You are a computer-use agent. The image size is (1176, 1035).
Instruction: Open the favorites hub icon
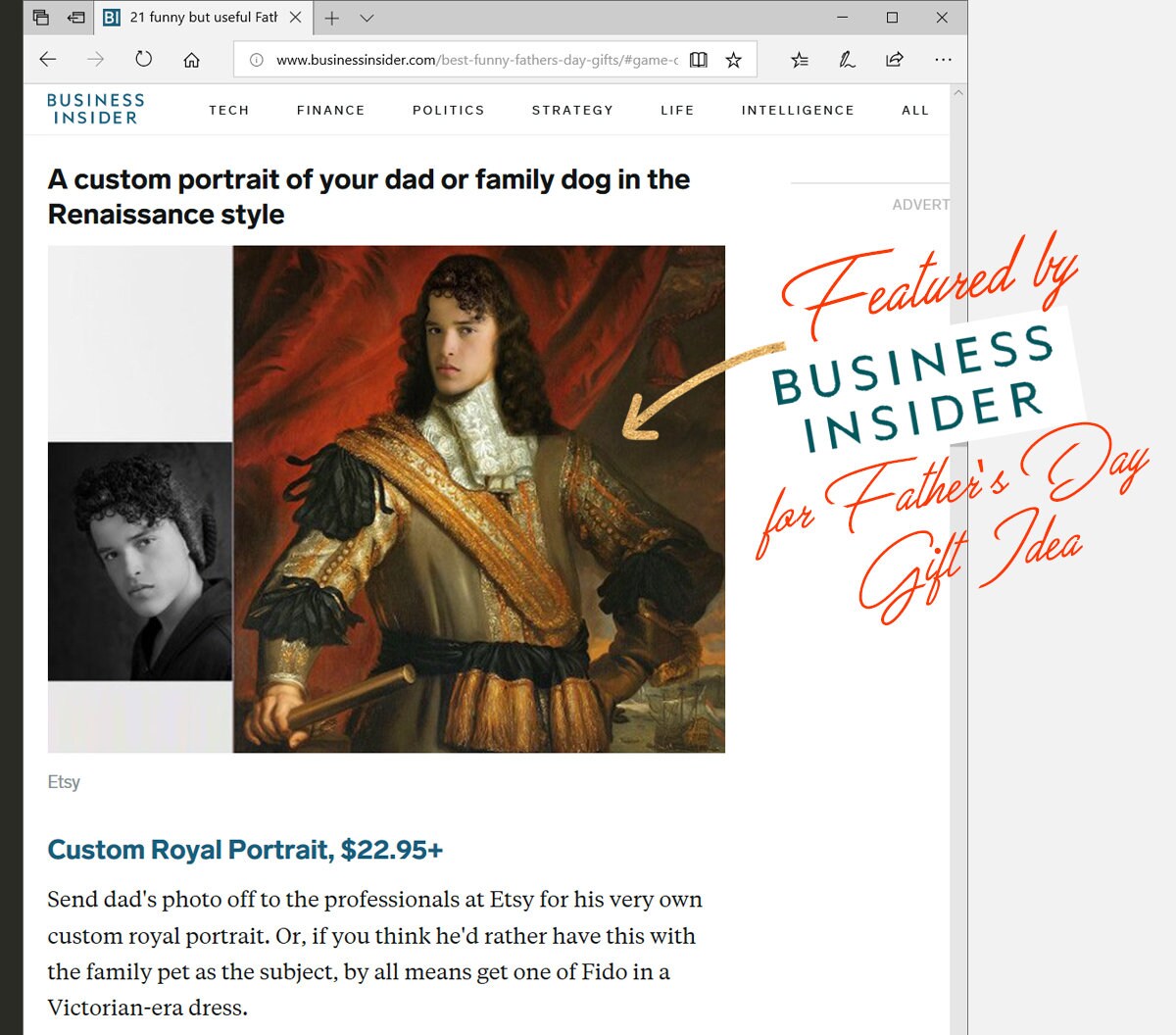pyautogui.click(x=800, y=60)
